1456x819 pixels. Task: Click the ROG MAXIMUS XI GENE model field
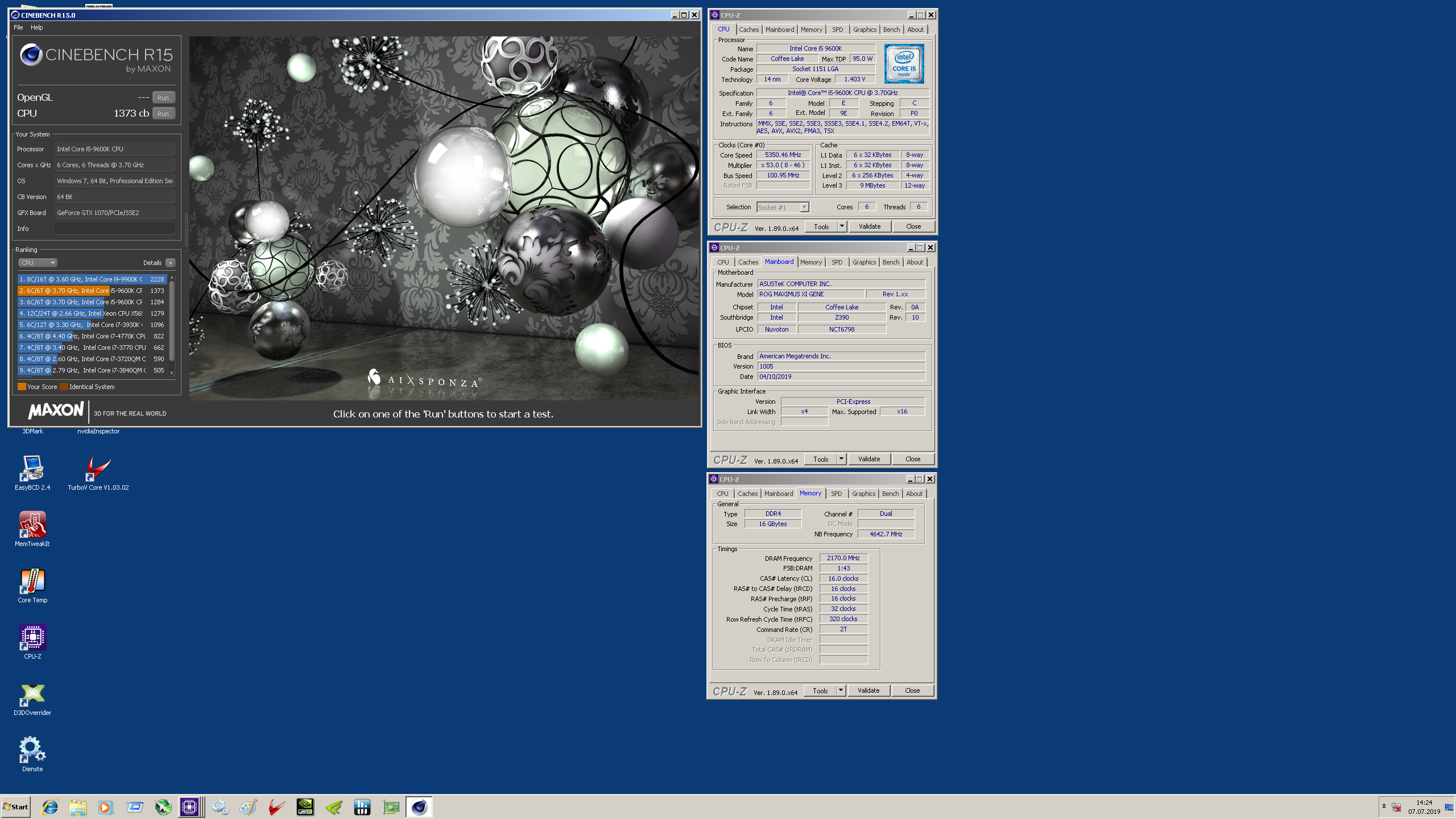point(812,294)
